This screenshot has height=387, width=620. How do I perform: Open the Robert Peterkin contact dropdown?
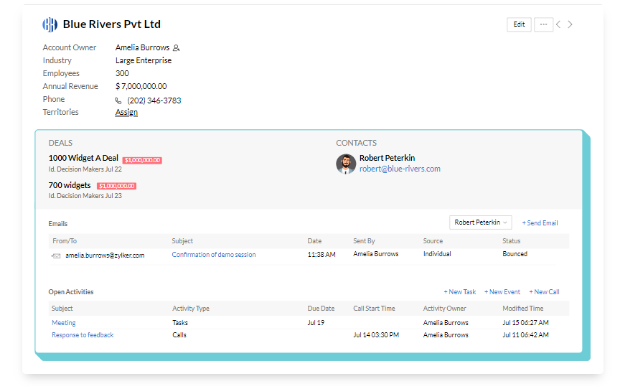point(480,223)
